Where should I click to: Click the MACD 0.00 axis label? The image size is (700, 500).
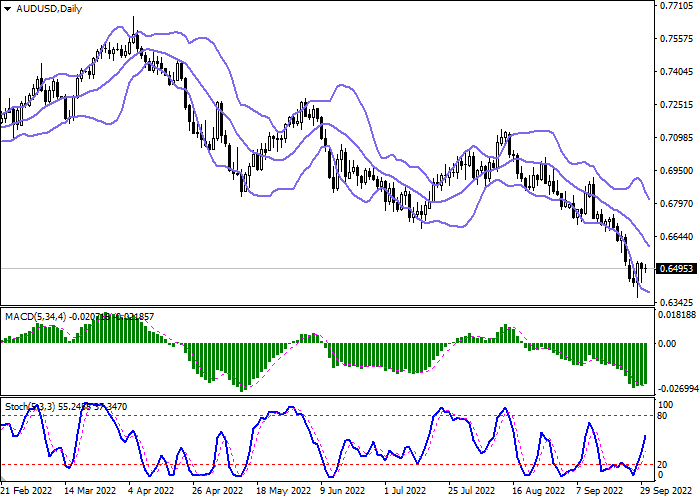click(x=667, y=344)
